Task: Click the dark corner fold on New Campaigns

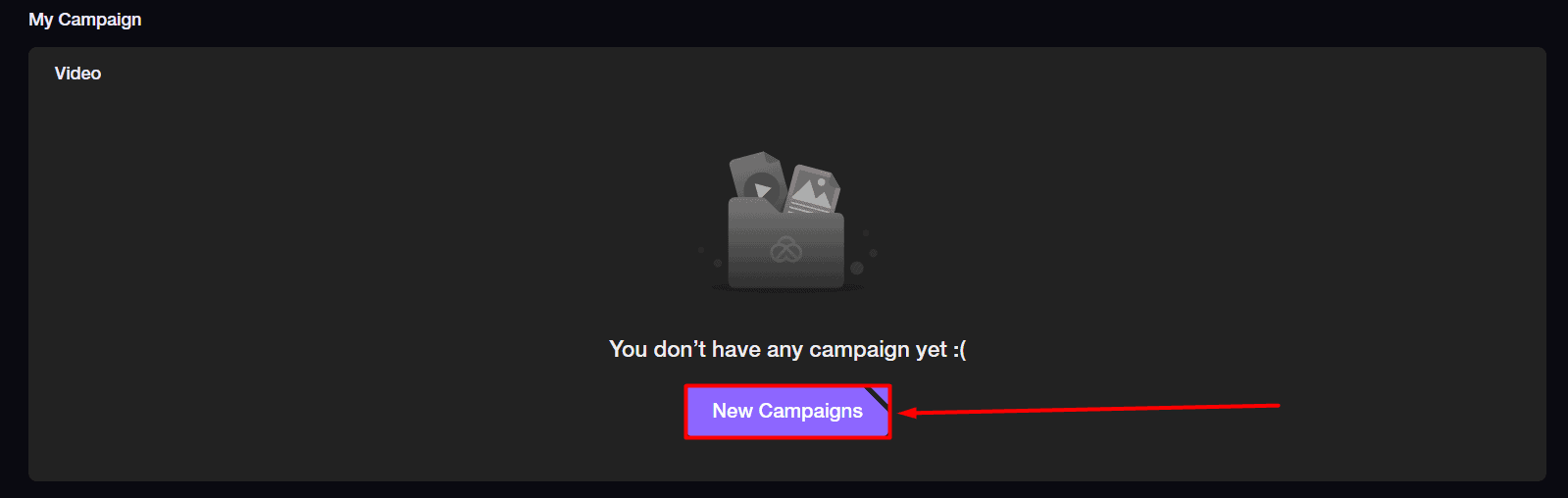Action: (879, 396)
